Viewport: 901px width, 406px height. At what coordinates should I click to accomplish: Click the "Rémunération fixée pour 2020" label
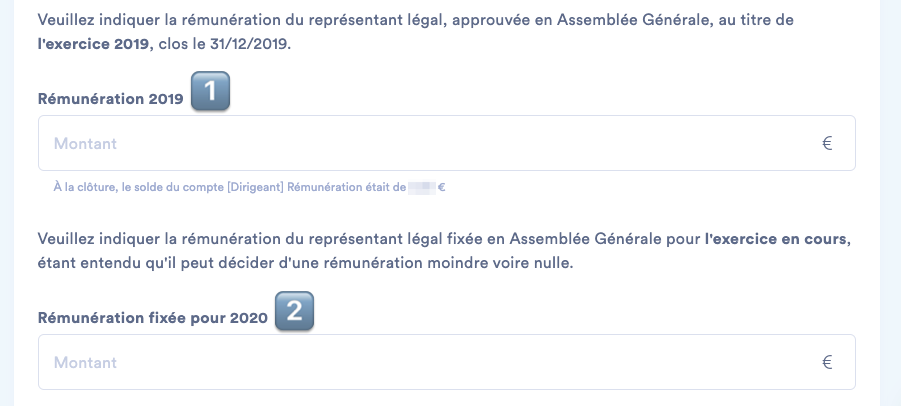152,318
